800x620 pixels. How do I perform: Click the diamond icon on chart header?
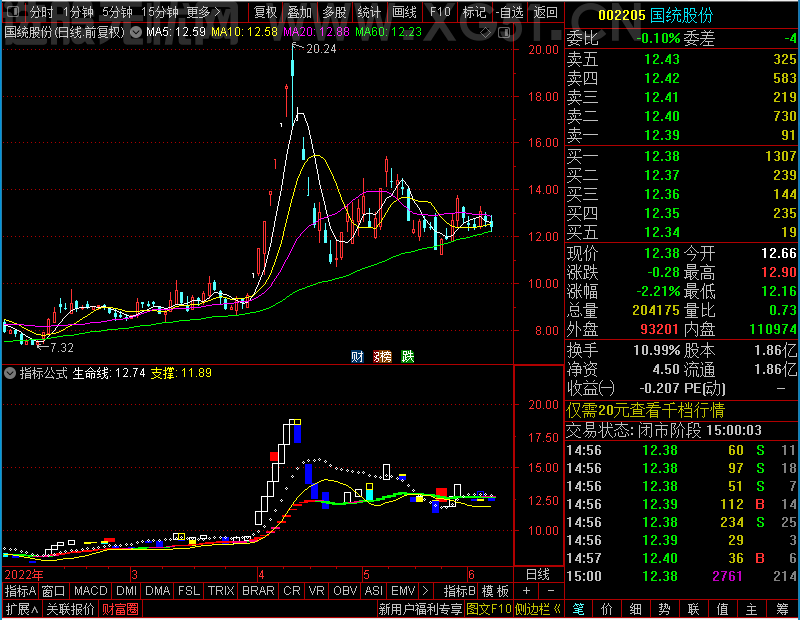(x=485, y=33)
